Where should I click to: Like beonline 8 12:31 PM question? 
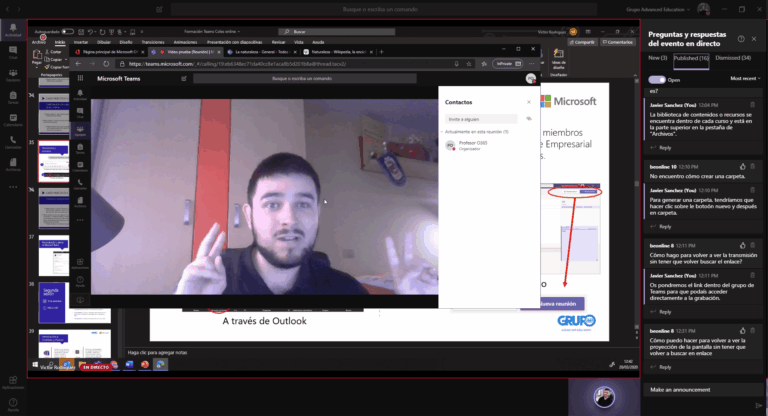743,331
